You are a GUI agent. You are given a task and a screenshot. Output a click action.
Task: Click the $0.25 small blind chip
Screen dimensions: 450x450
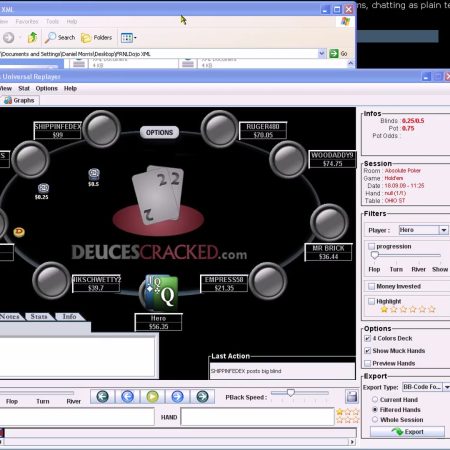click(43, 188)
